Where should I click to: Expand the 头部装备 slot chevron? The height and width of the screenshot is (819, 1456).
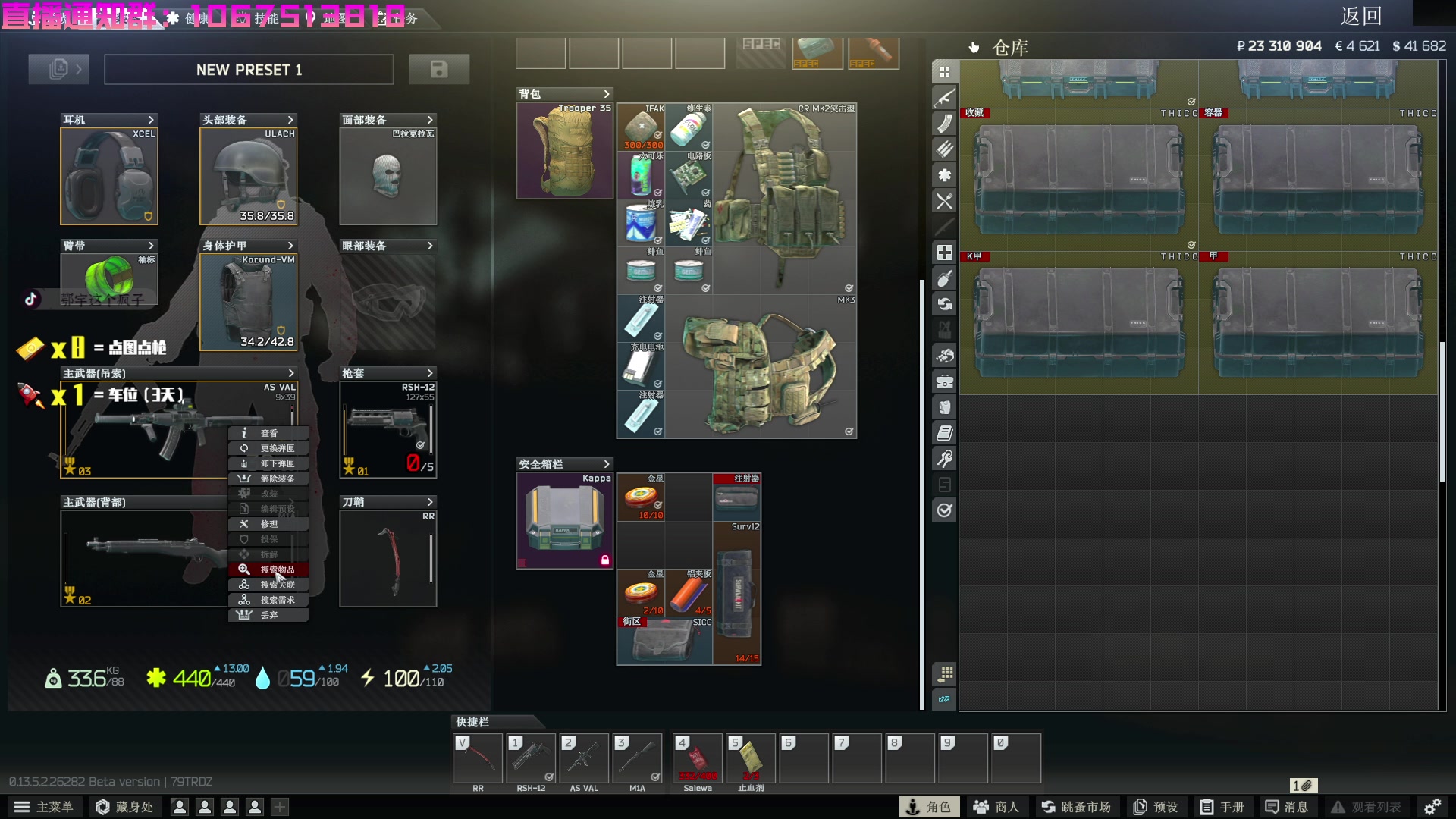click(x=290, y=120)
